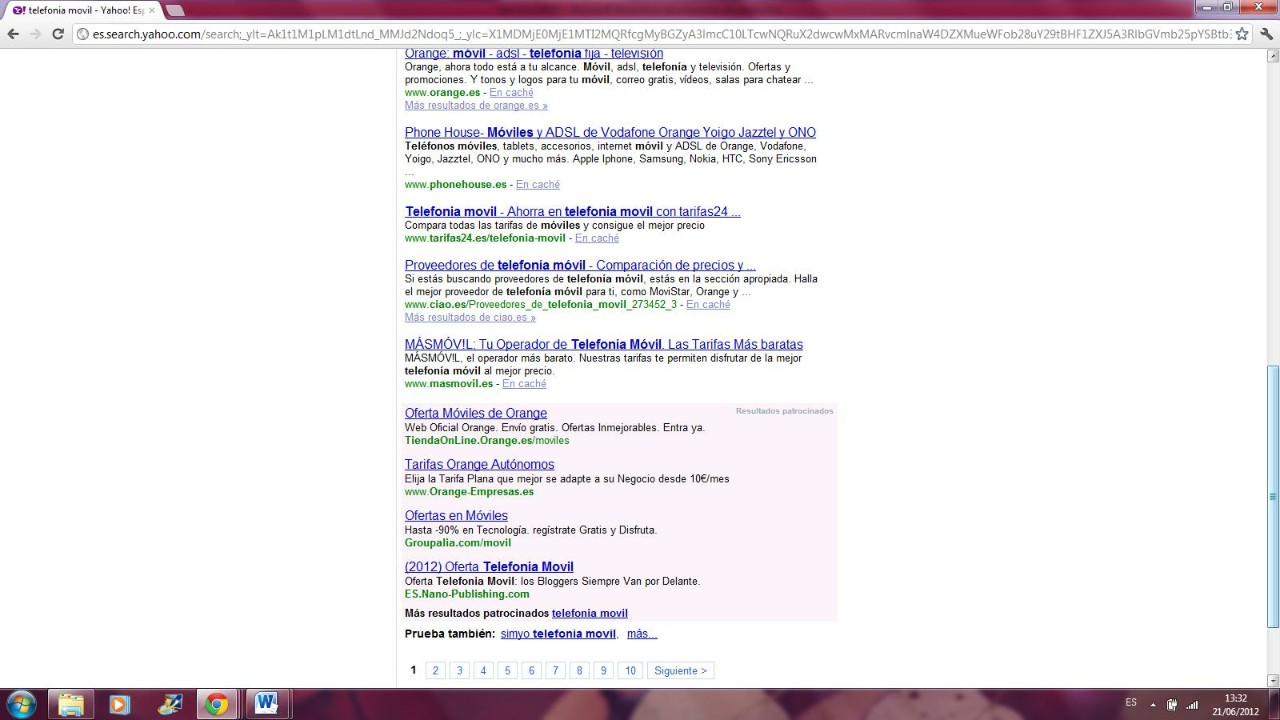
Task: Expand 'Más resultados de orange.es'
Action: [x=476, y=105]
